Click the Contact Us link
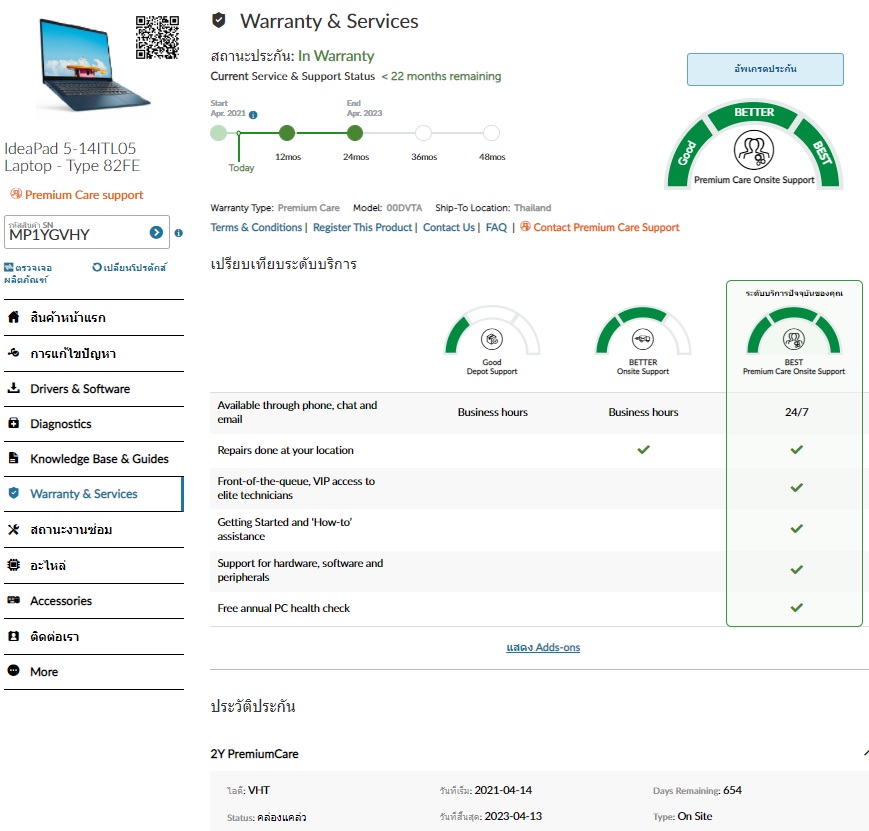The width and height of the screenshot is (869, 831). pos(449,227)
